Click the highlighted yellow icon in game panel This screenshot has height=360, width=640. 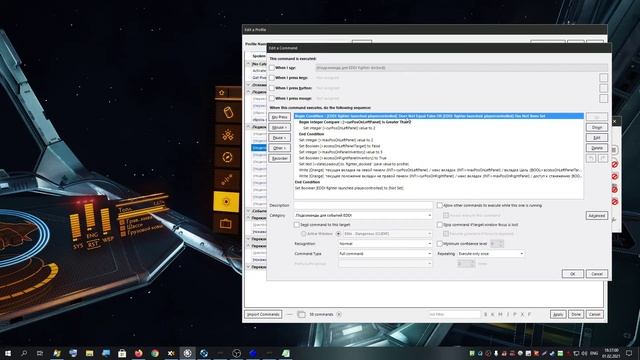pyautogui.click(x=226, y=202)
